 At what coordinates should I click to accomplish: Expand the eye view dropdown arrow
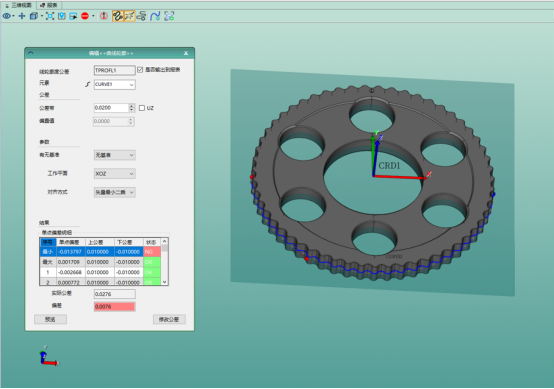pyautogui.click(x=13, y=16)
